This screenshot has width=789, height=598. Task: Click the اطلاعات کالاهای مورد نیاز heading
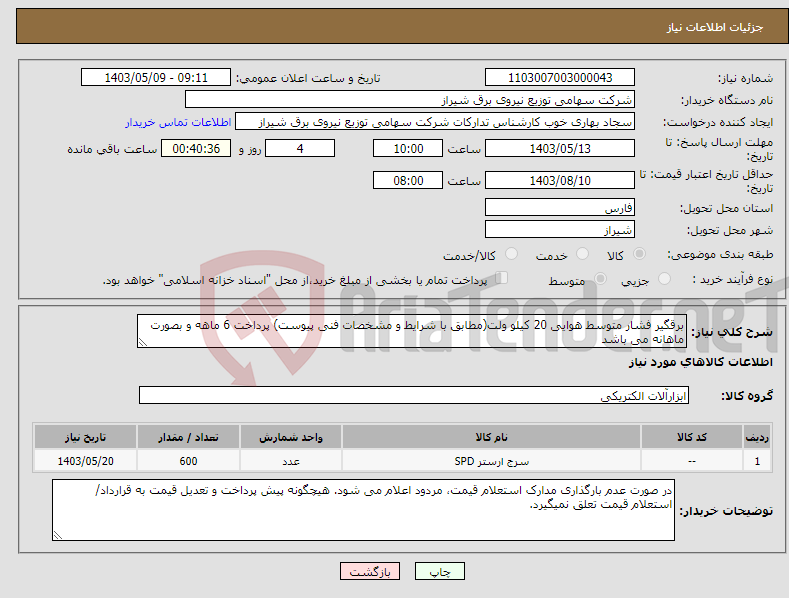coord(700,362)
